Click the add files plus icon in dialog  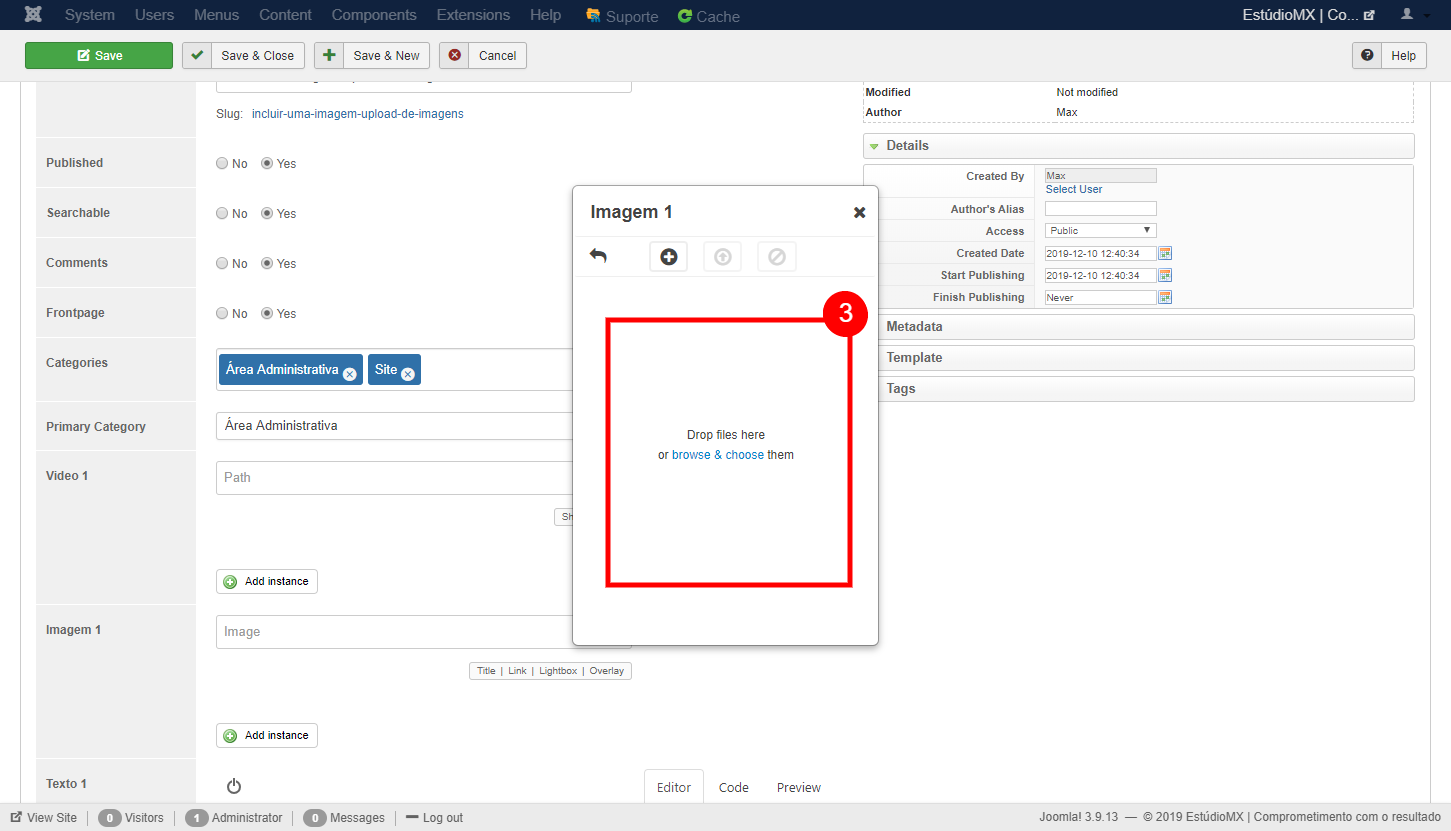tap(668, 257)
